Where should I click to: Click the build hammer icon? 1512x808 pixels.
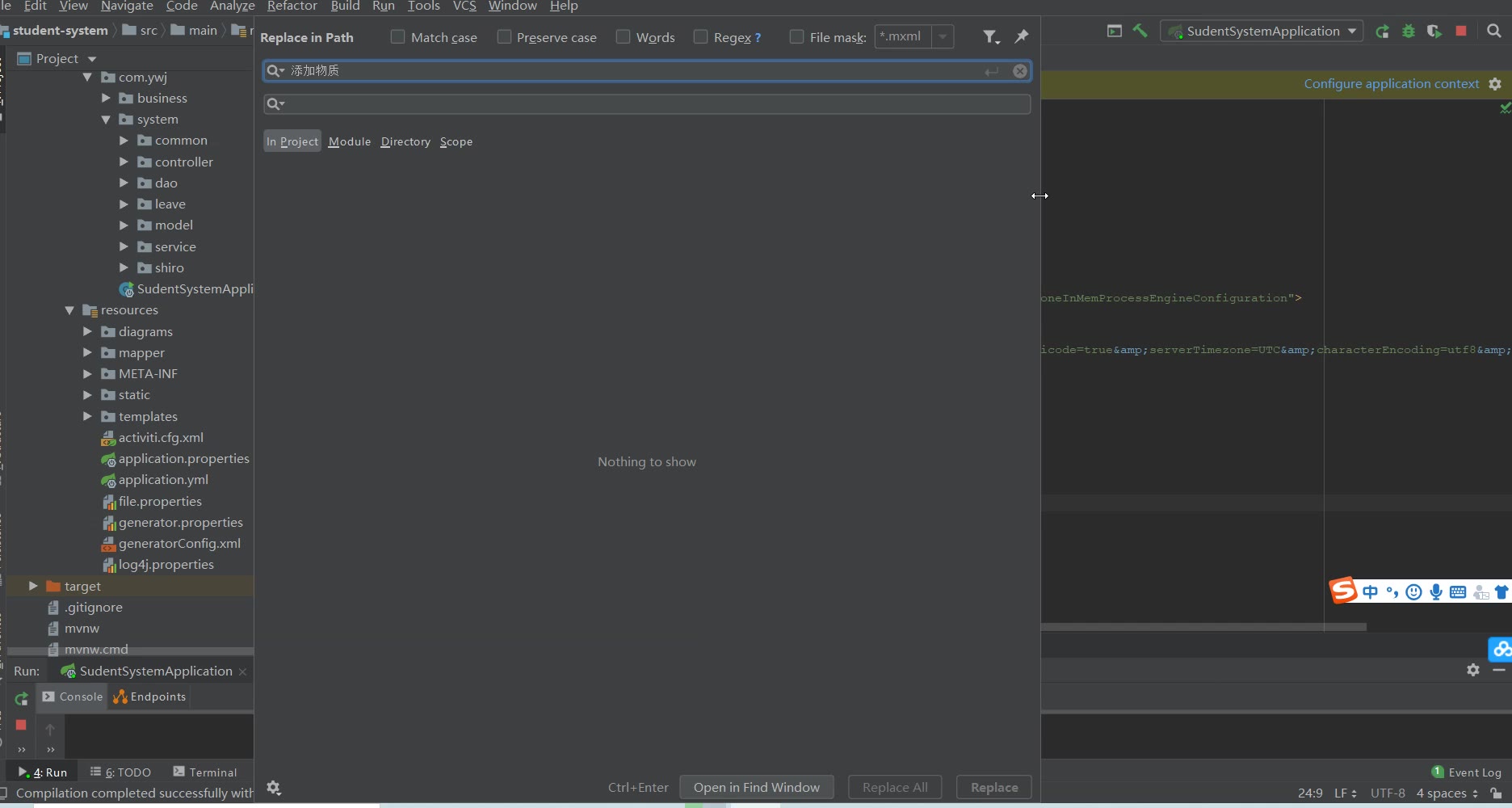[1140, 31]
